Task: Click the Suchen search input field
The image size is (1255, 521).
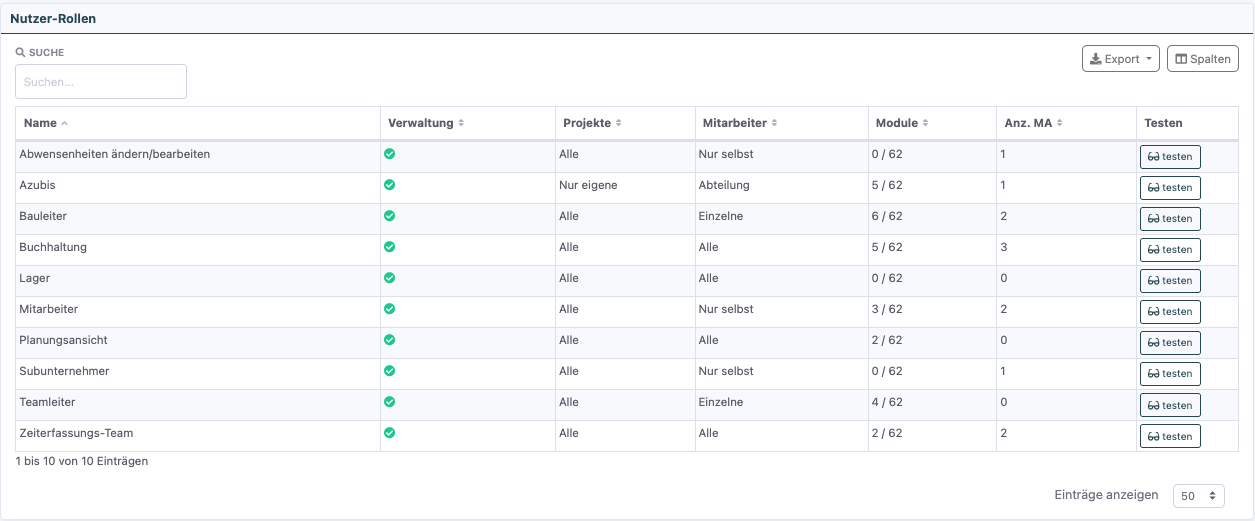Action: [101, 82]
